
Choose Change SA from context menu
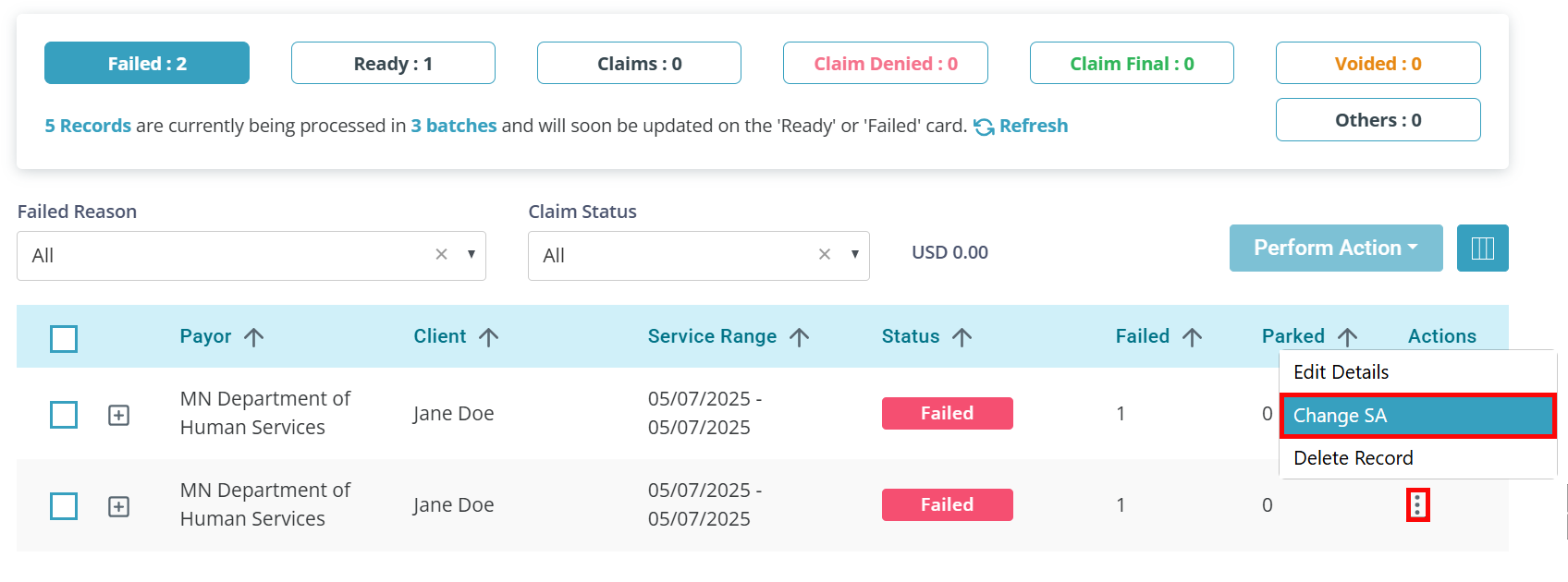point(1418,416)
